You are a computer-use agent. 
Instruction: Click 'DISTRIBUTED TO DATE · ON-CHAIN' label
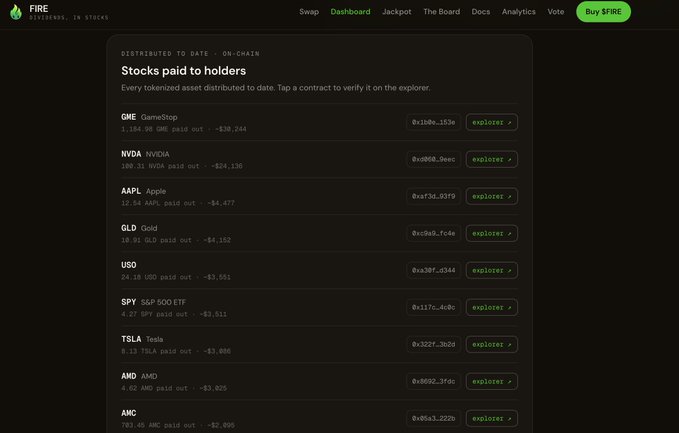click(191, 54)
